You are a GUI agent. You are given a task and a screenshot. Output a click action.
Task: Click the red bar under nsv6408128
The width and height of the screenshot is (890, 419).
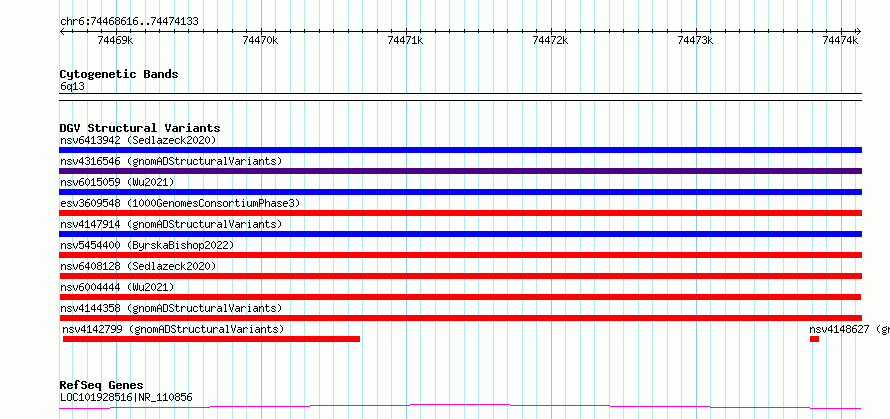[x=460, y=276]
